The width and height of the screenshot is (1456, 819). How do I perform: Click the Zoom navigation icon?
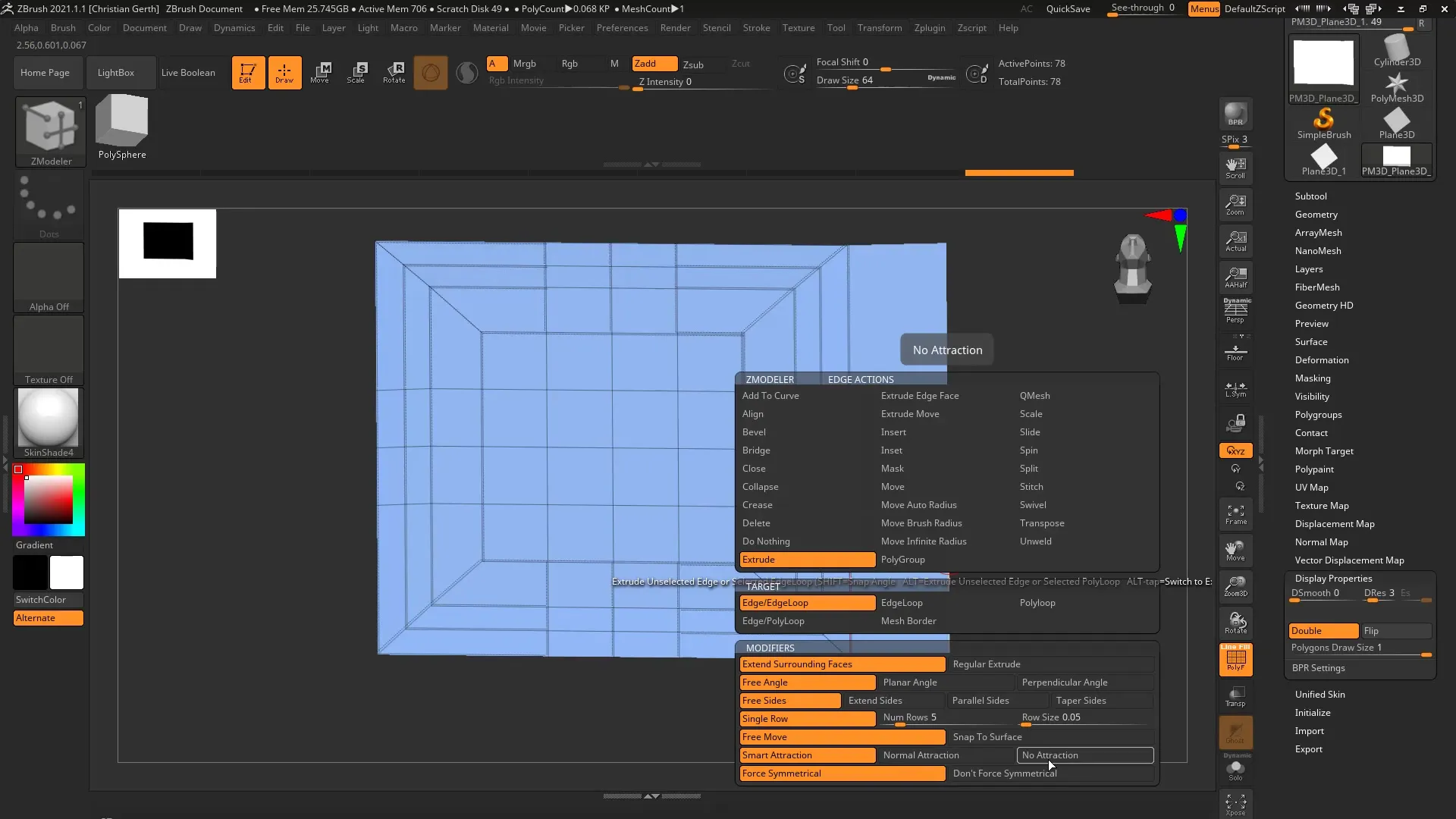[x=1235, y=205]
